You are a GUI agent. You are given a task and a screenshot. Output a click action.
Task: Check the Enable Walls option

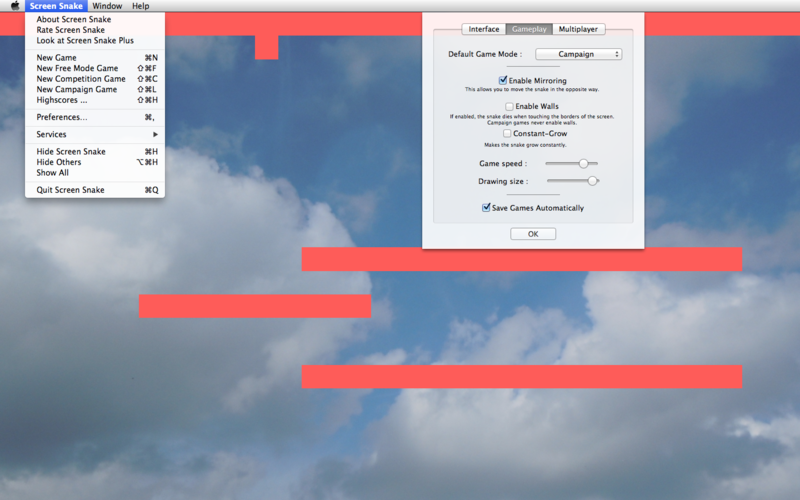(x=509, y=106)
